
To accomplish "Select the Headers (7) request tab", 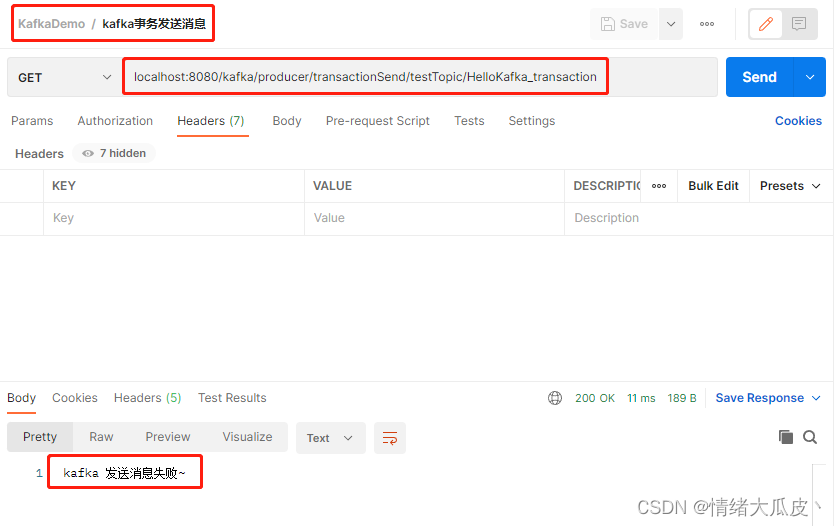I will pyautogui.click(x=211, y=121).
